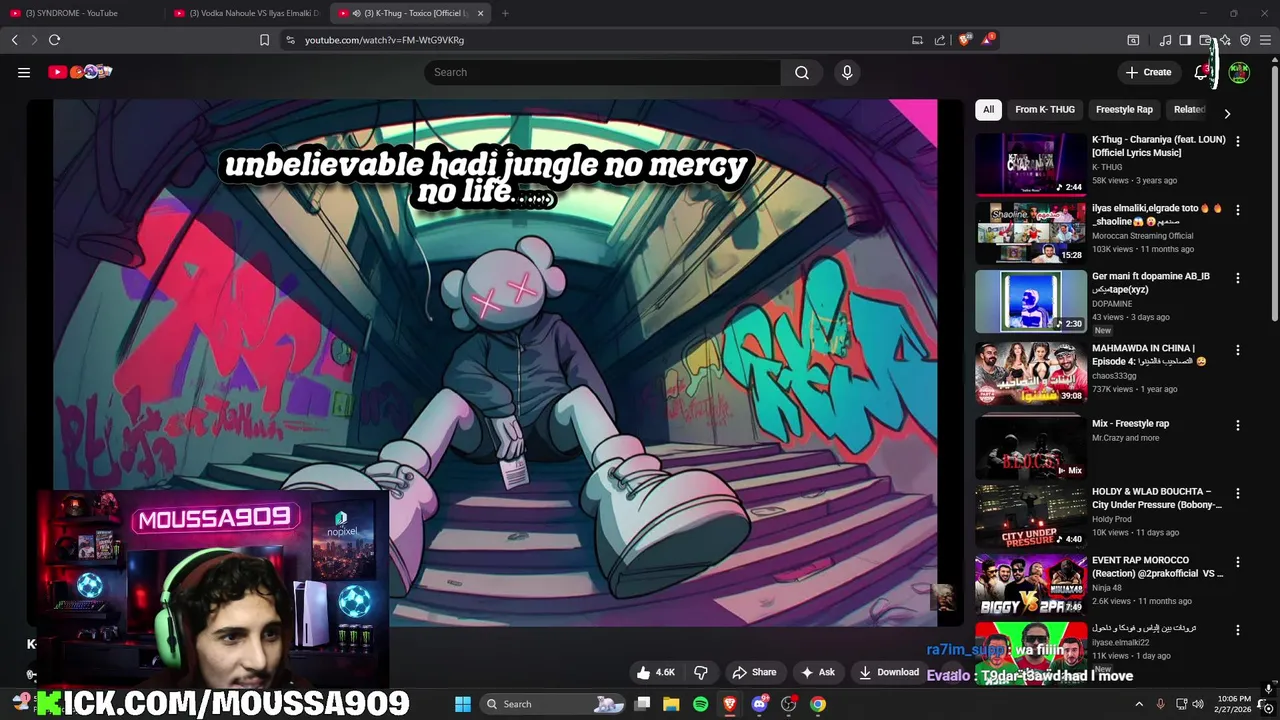Screen dimensions: 1280x720
Task: Open the Brave Rewards triangle icon
Action: pyautogui.click(x=988, y=40)
